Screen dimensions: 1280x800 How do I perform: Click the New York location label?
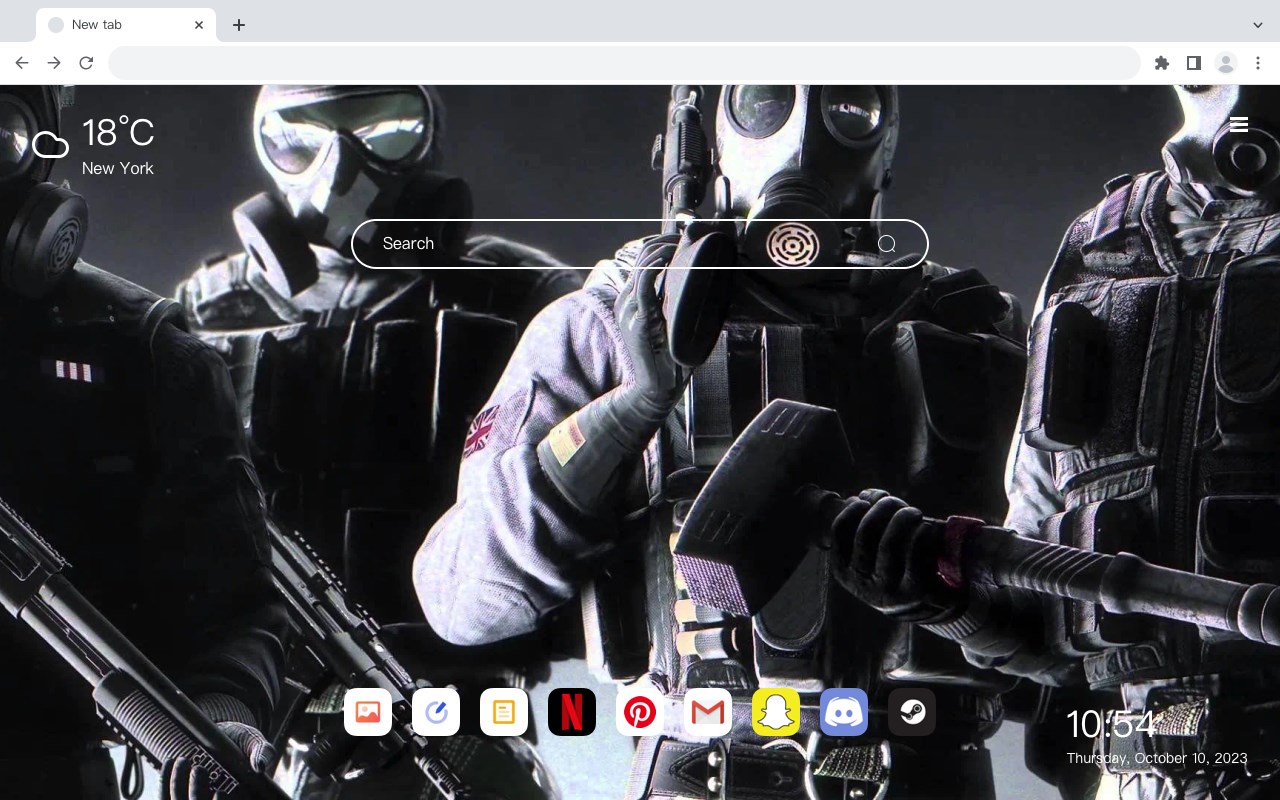coord(118,168)
